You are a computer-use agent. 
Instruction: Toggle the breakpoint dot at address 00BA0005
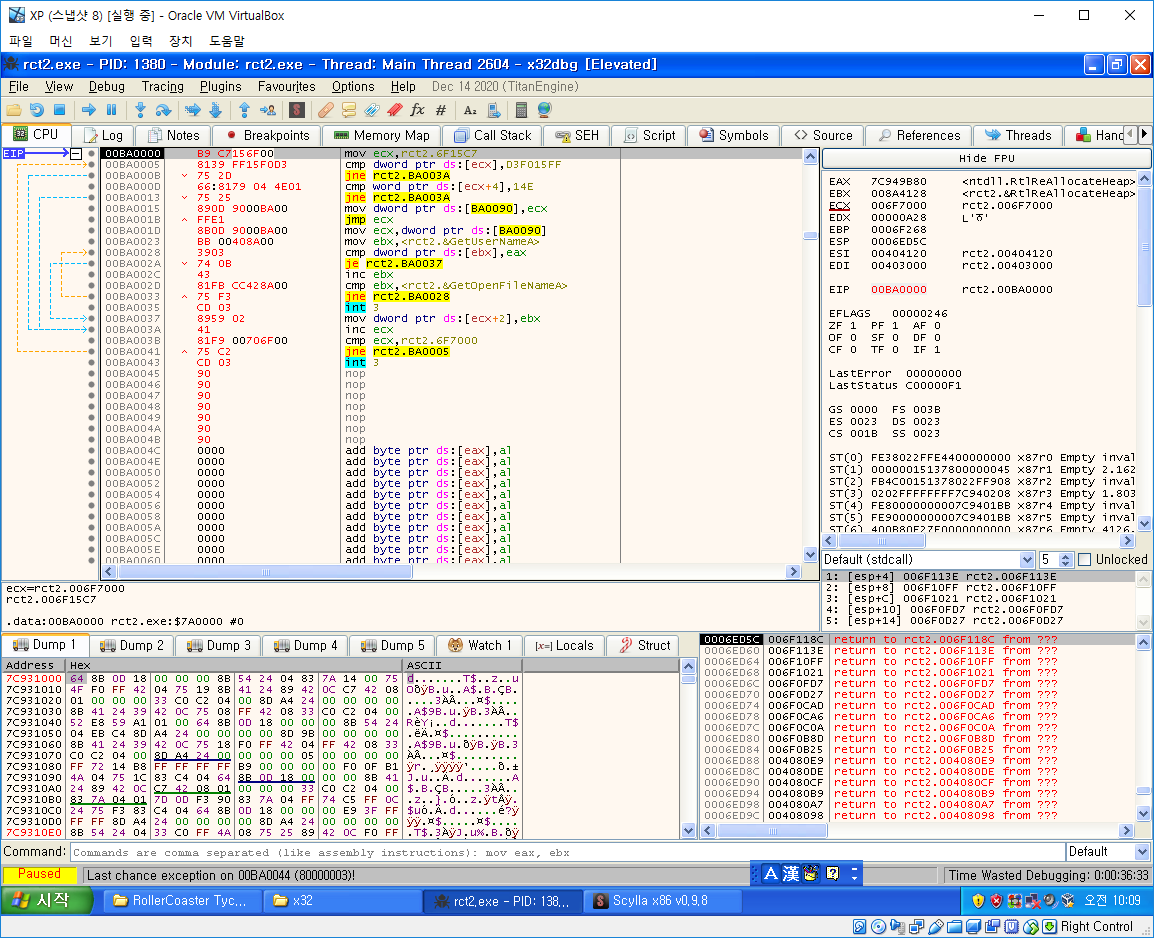point(91,165)
